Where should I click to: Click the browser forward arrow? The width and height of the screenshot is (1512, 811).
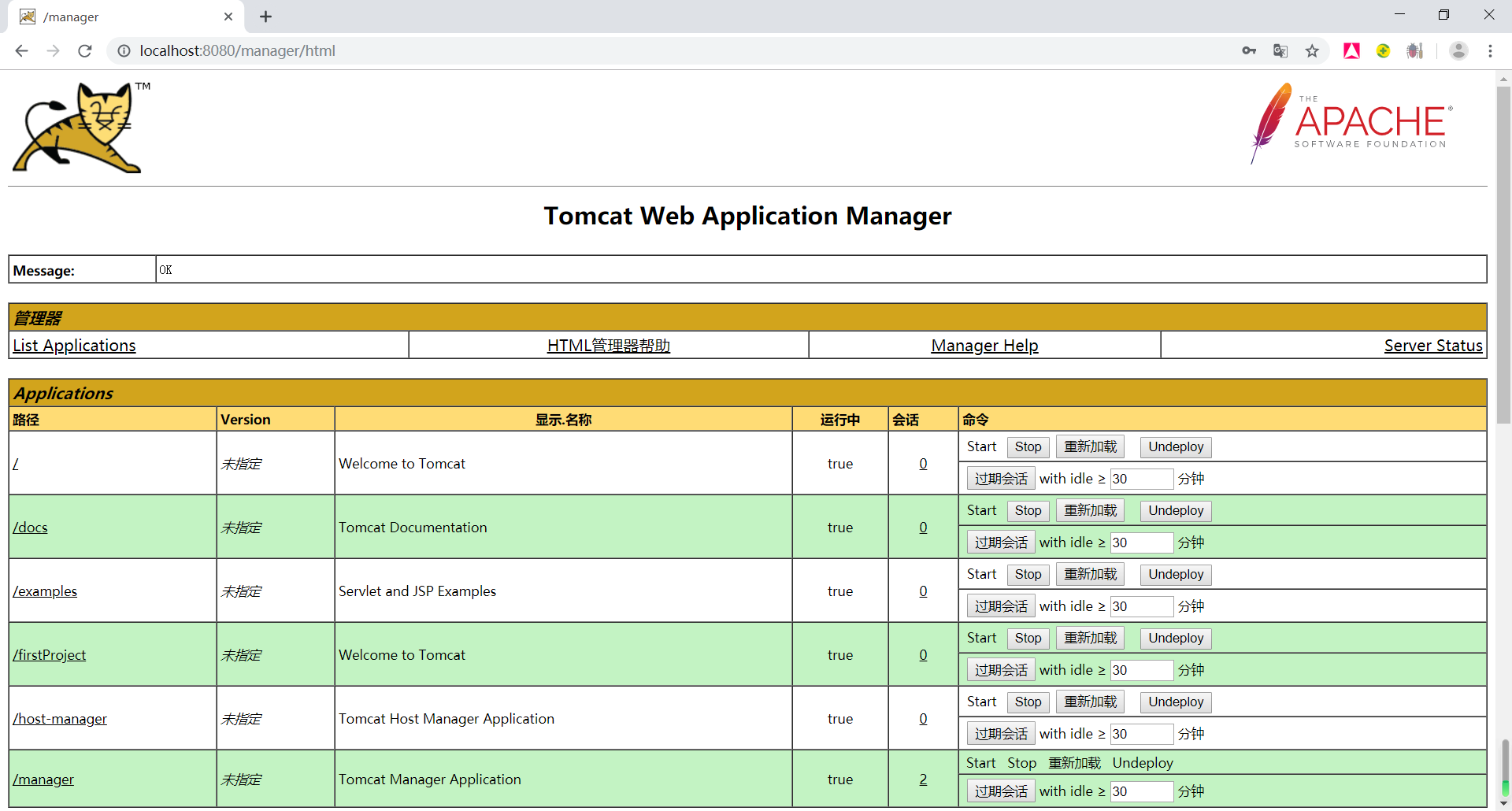coord(53,50)
